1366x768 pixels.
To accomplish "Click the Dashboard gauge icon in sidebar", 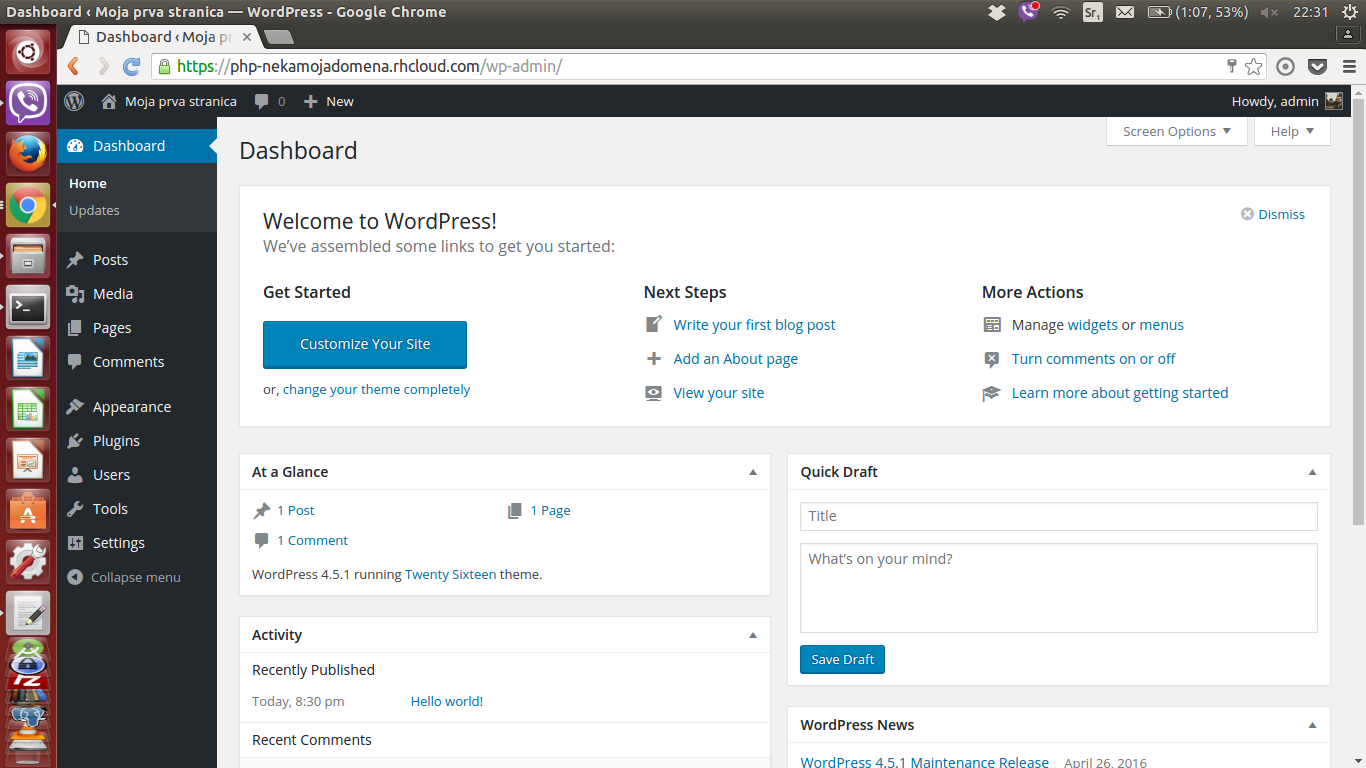I will [x=75, y=146].
